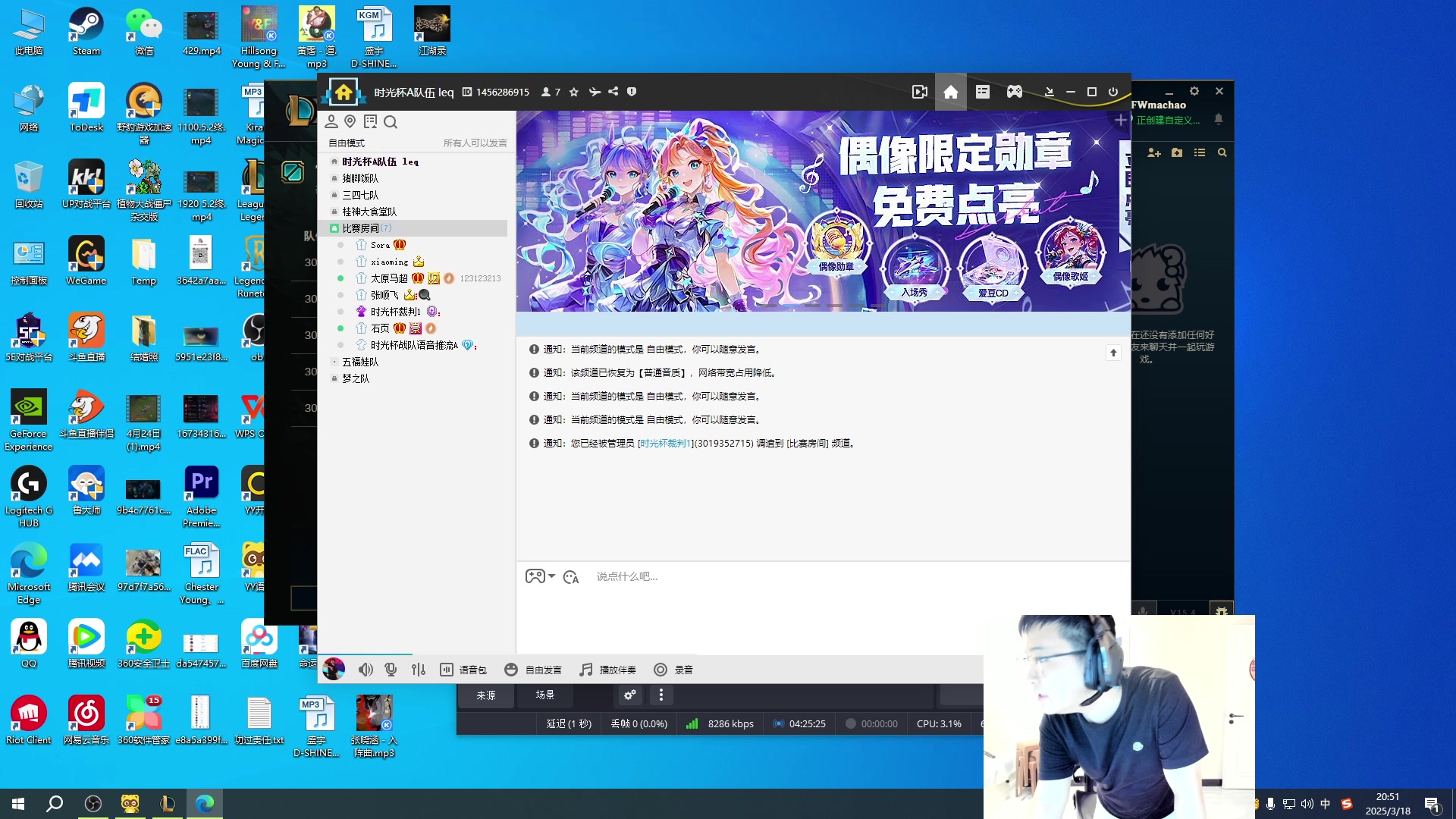This screenshot has height=819, width=1456.
Task: Open OBS settings gears icon
Action: point(629,695)
